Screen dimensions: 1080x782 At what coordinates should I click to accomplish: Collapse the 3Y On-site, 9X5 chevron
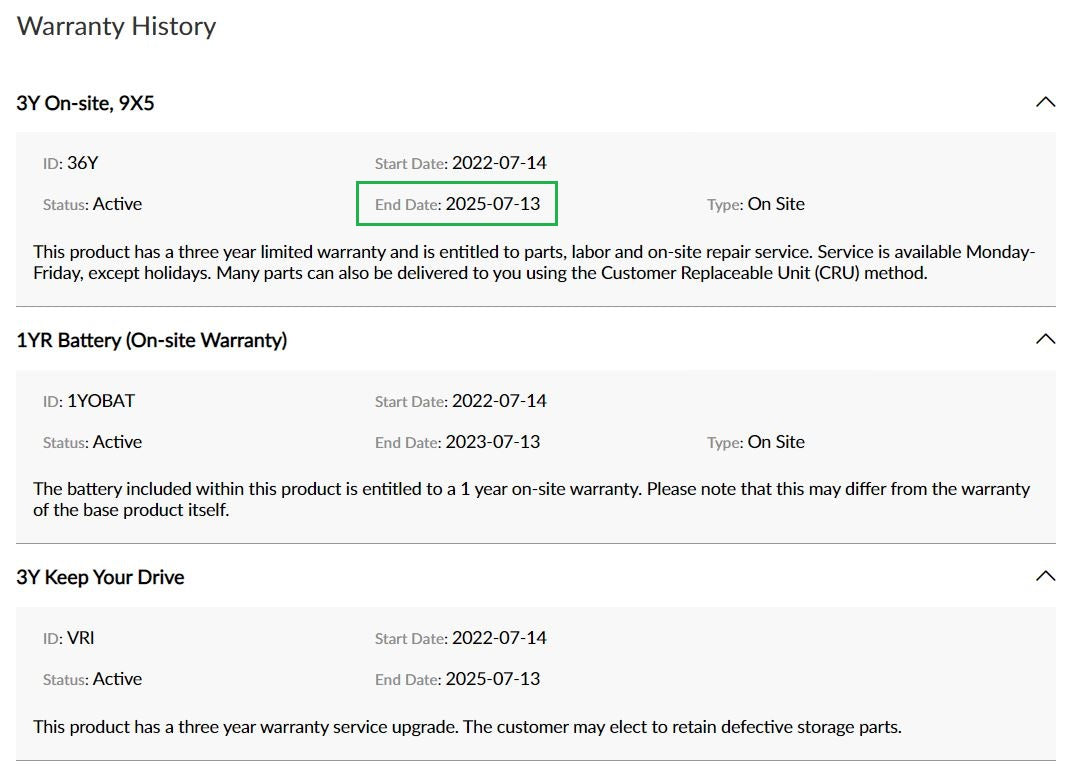[1045, 103]
